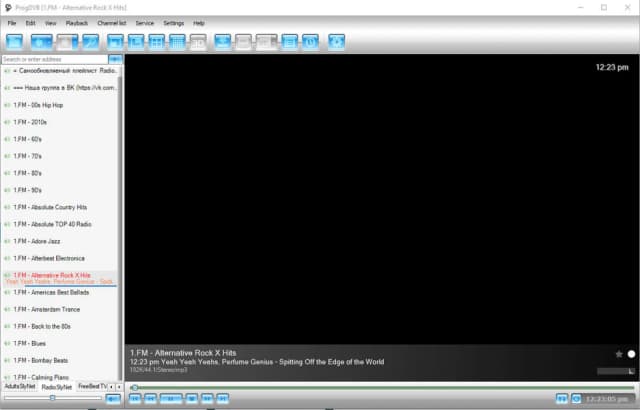The width and height of the screenshot is (640, 410).
Task: Click the greyed 3D toolbar icon
Action: (x=198, y=42)
